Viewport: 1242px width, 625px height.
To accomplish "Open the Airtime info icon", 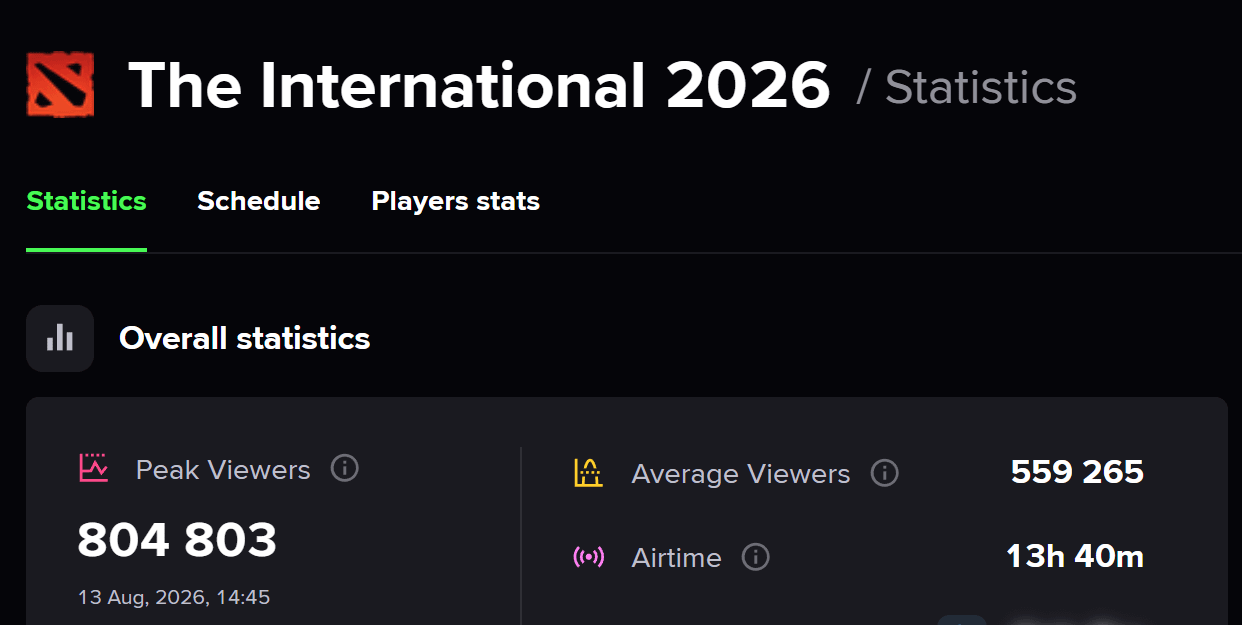I will pos(756,556).
